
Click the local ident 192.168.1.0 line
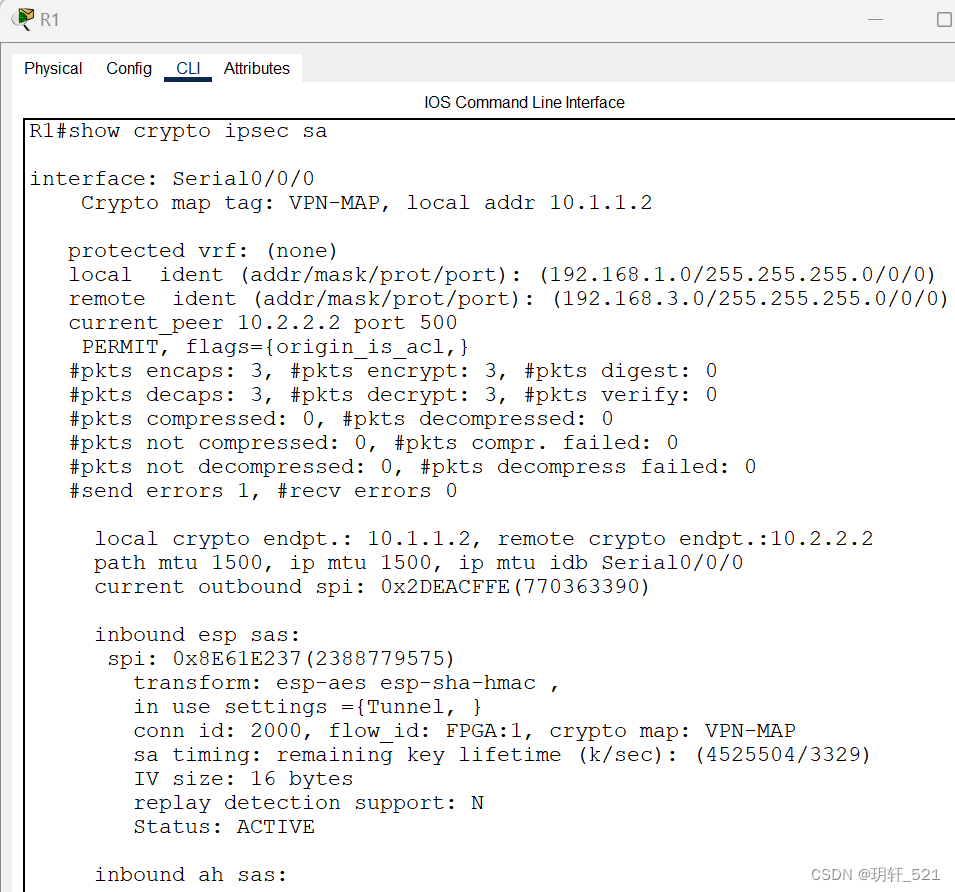501,275
